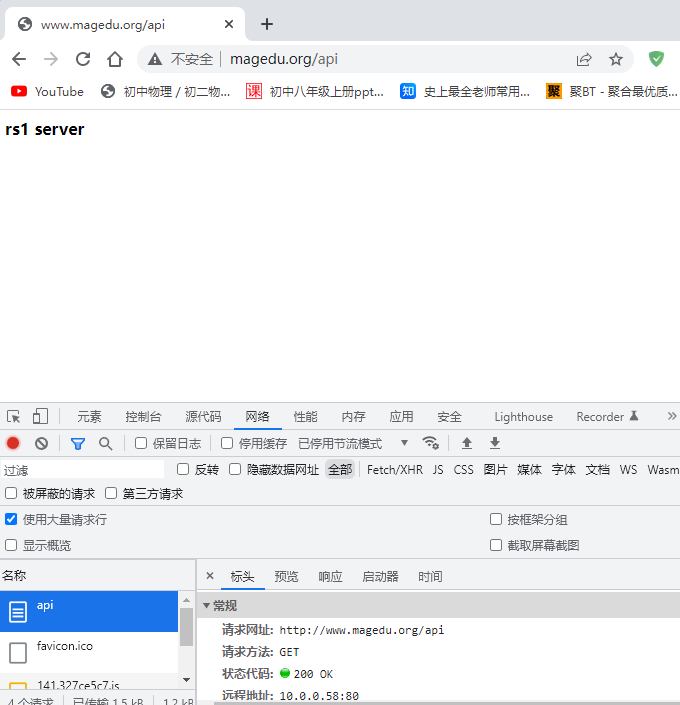Switch to the 内存 panel
This screenshot has height=705, width=680.
(x=353, y=417)
